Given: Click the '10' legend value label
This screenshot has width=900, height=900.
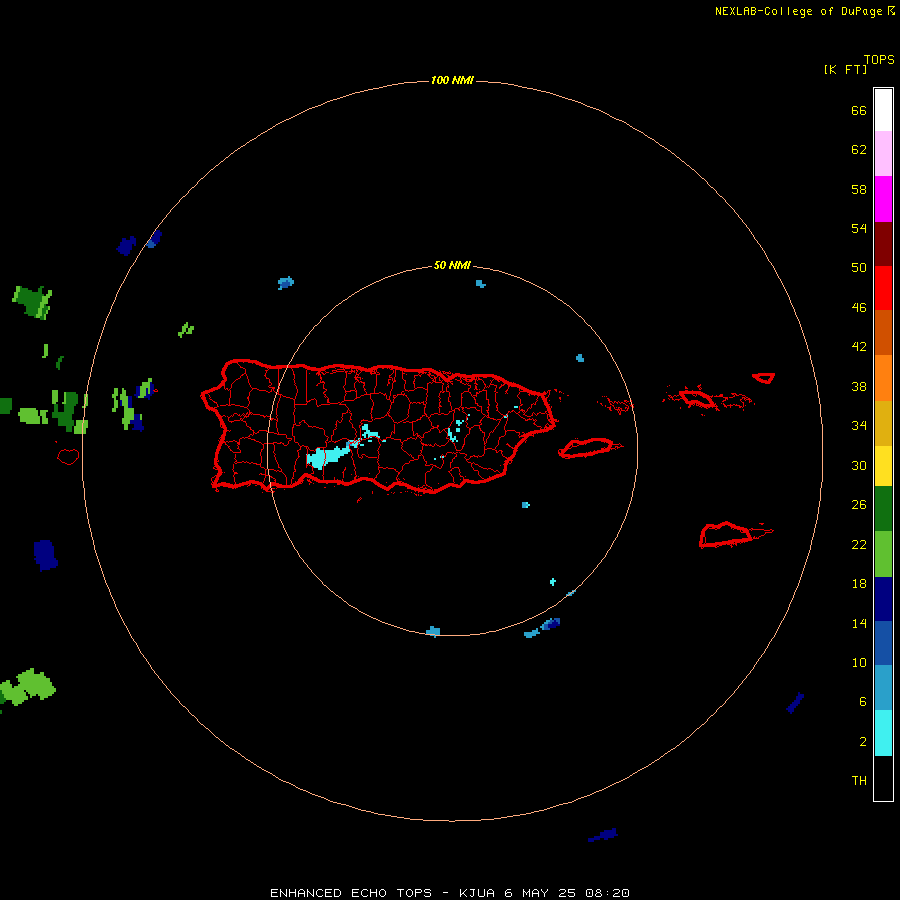Looking at the screenshot, I should (859, 663).
